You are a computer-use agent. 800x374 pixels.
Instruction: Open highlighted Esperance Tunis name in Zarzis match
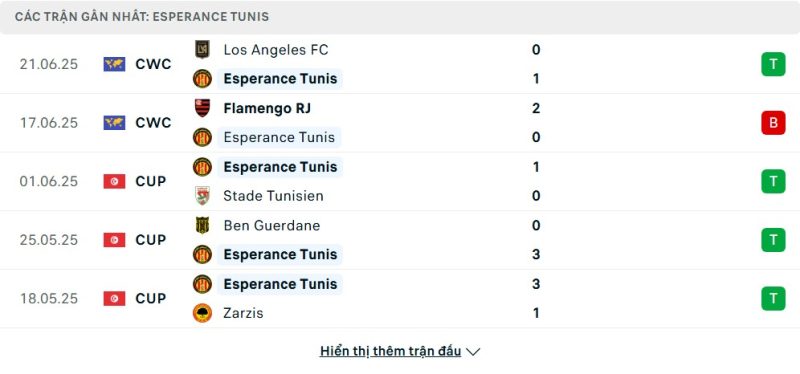pyautogui.click(x=280, y=284)
